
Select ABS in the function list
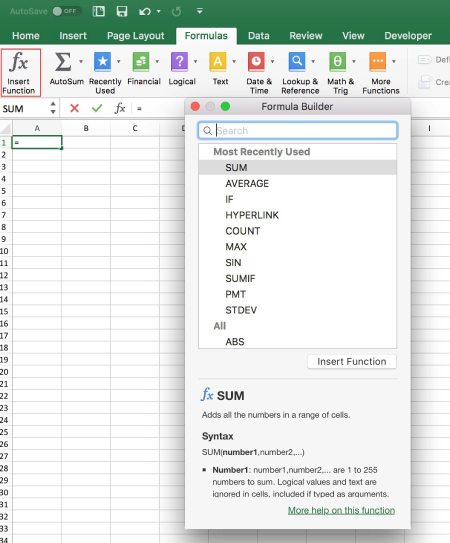click(298, 342)
